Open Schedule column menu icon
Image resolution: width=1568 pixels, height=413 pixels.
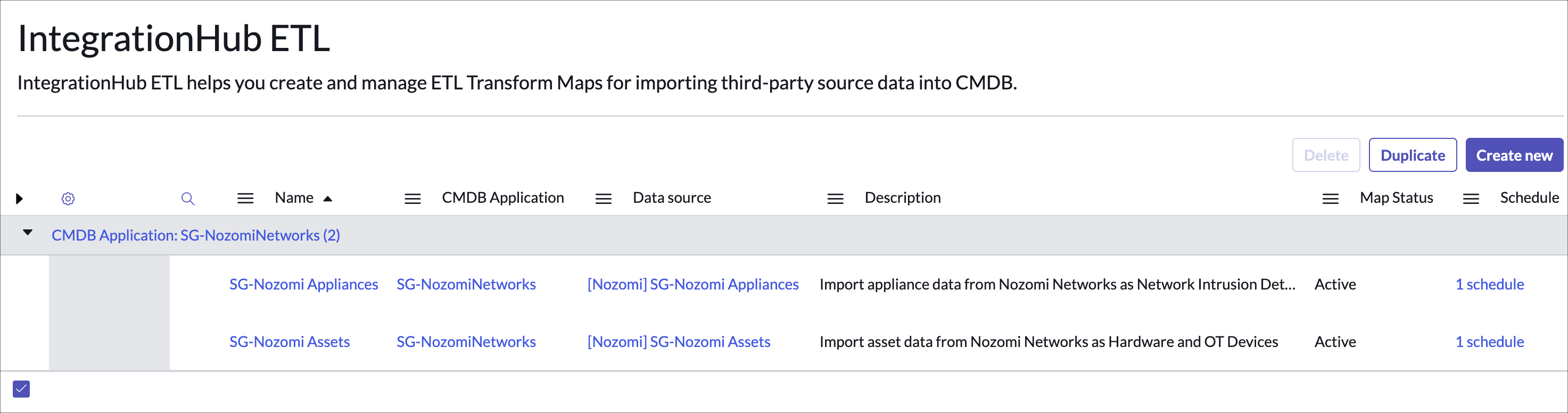(x=1471, y=199)
